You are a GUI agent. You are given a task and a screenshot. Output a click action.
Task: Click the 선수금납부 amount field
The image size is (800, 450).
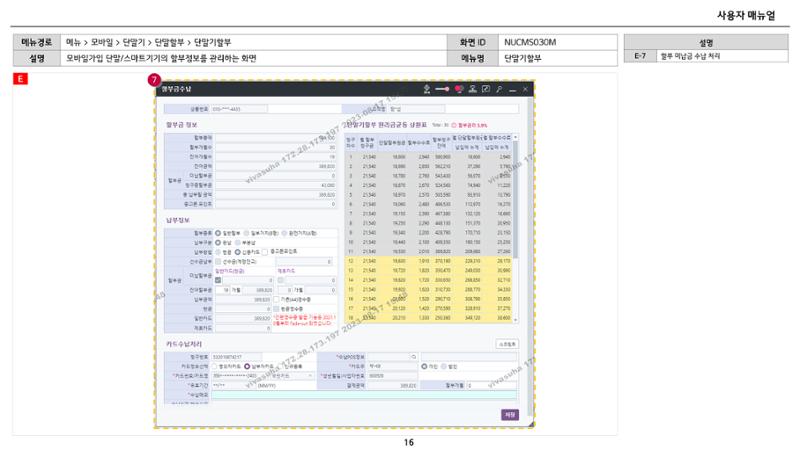(x=305, y=262)
